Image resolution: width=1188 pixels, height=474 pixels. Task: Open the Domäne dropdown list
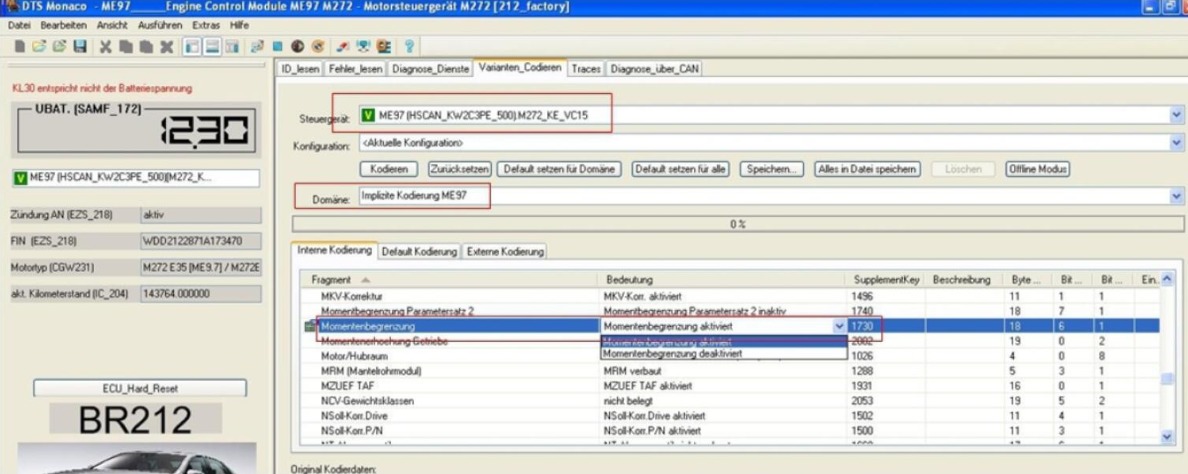click(1175, 197)
